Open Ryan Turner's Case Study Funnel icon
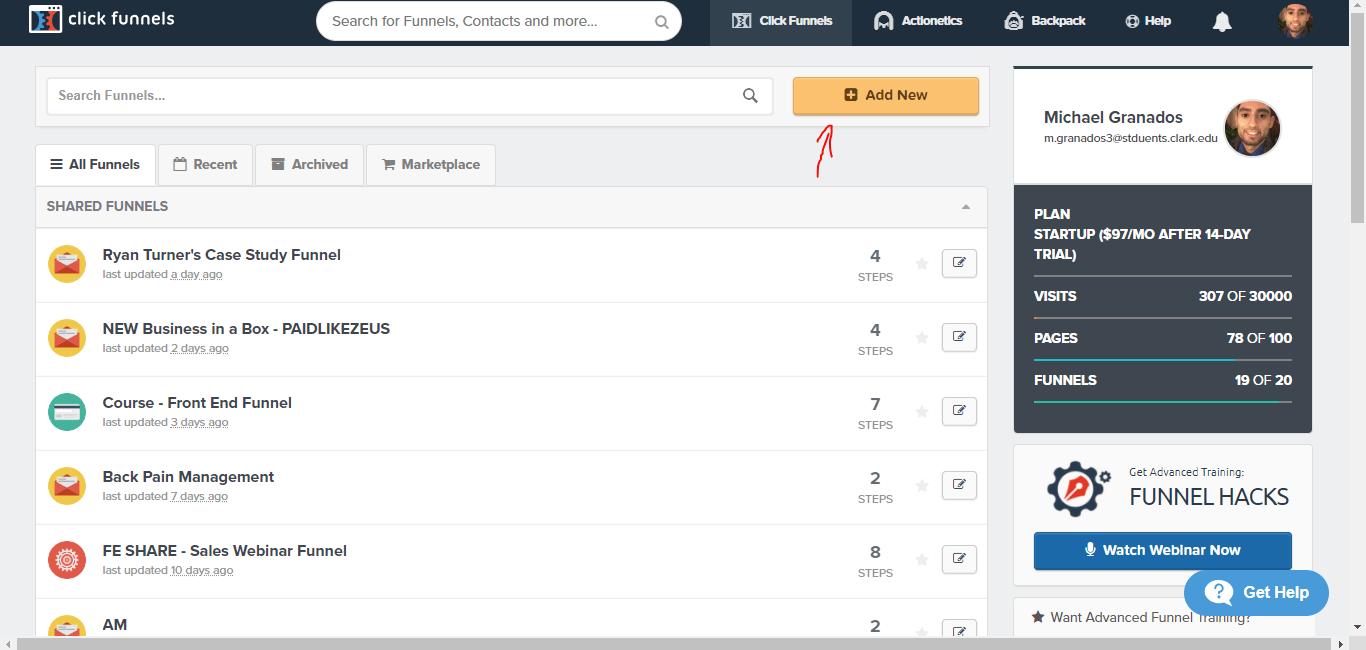This screenshot has height=650, width=1366. pyautogui.click(x=67, y=264)
